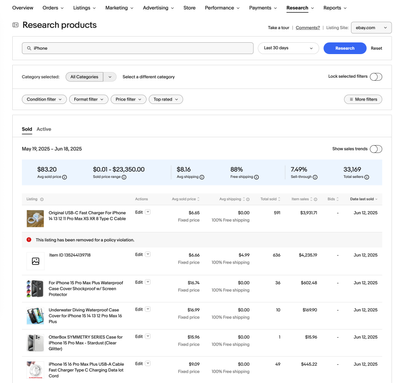Toggle Show sales trends switch
Viewport: 400px width, 383px height.
(376, 149)
